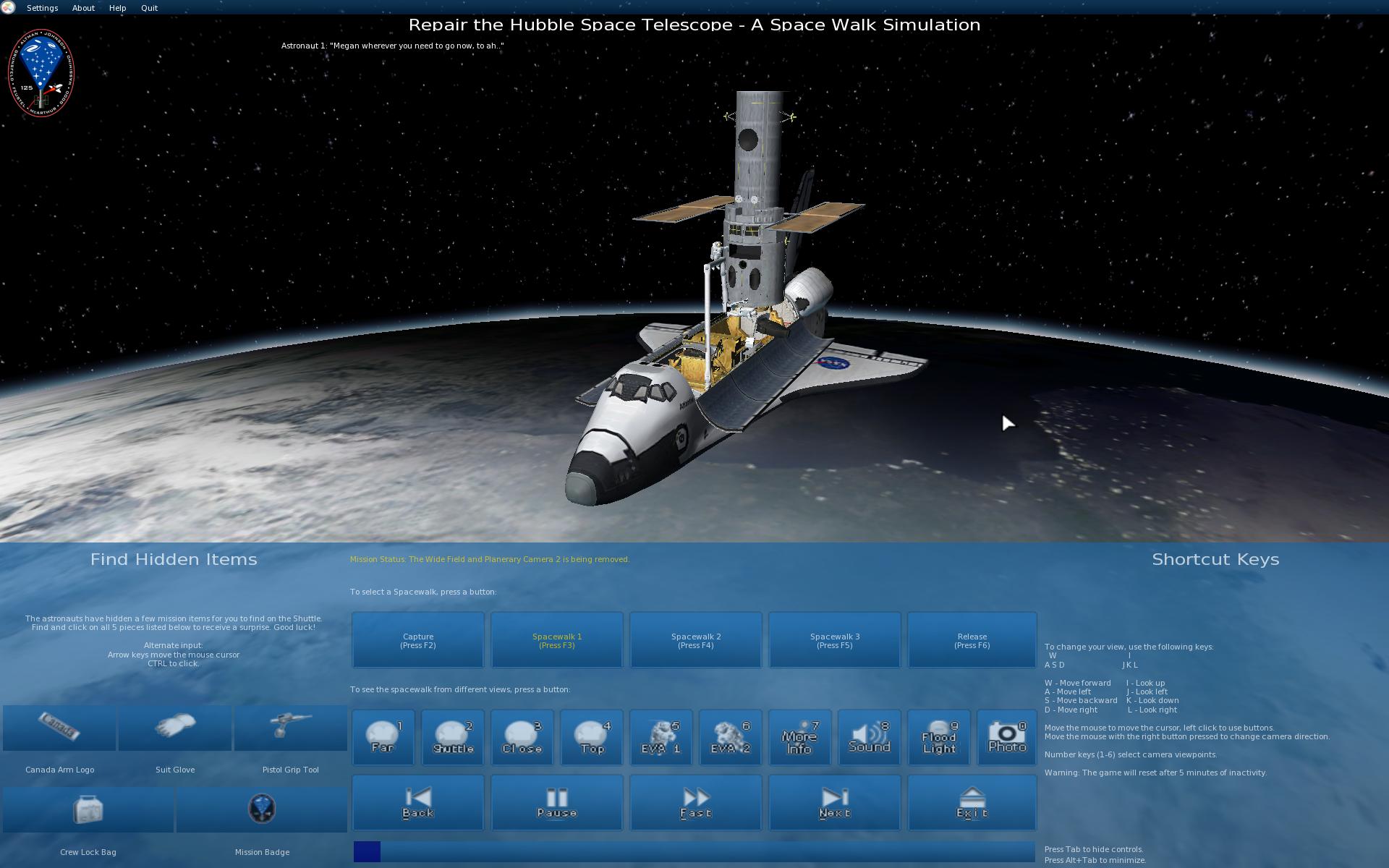The height and width of the screenshot is (868, 1389).
Task: Toggle the Sound button
Action: 870,737
